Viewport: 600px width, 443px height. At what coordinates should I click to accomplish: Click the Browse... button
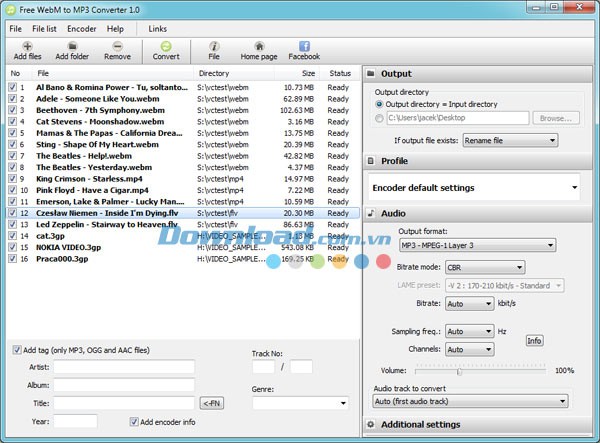pyautogui.click(x=556, y=118)
